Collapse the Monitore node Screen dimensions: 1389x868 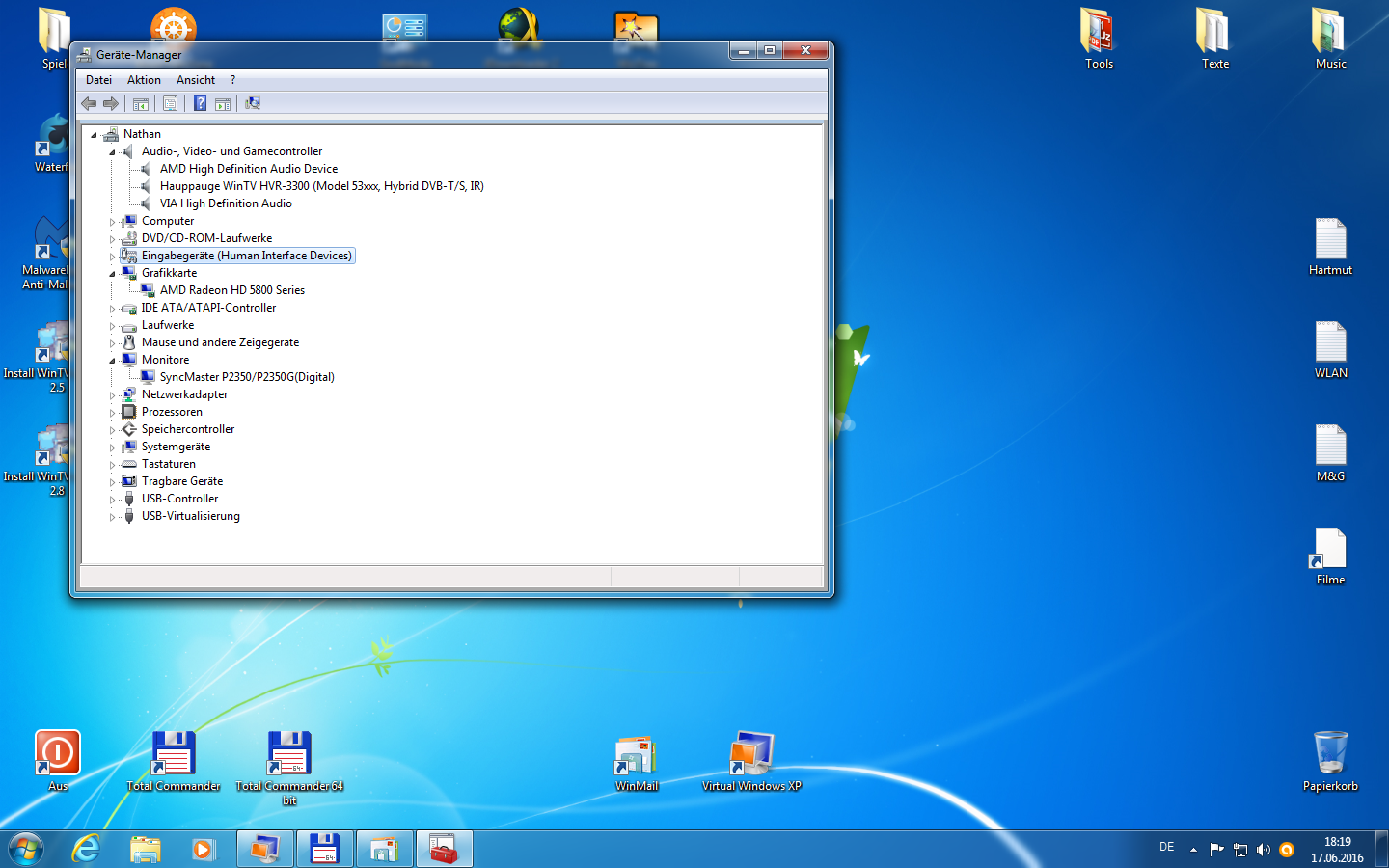point(112,361)
